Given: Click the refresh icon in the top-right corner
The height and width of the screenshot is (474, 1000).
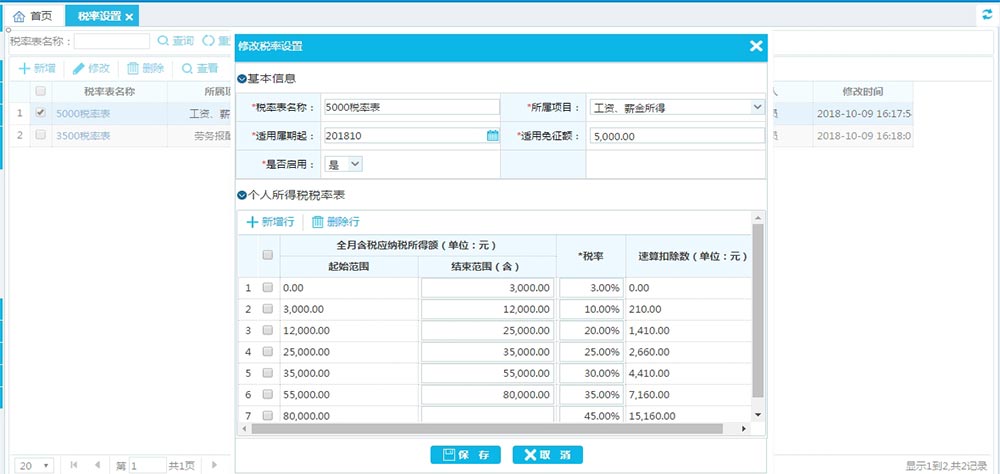Looking at the screenshot, I should click(988, 14).
